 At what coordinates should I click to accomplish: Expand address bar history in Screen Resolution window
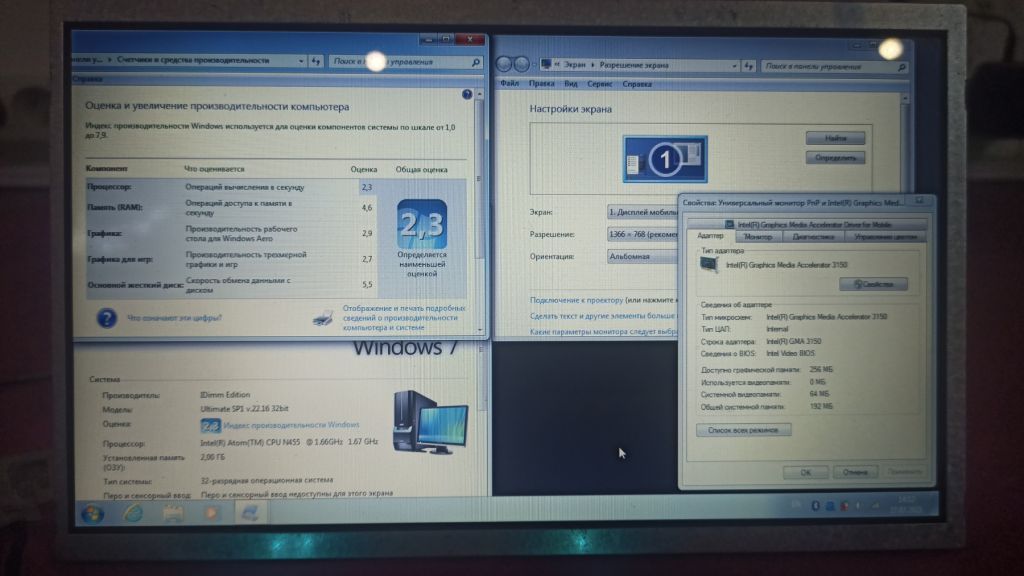735,66
